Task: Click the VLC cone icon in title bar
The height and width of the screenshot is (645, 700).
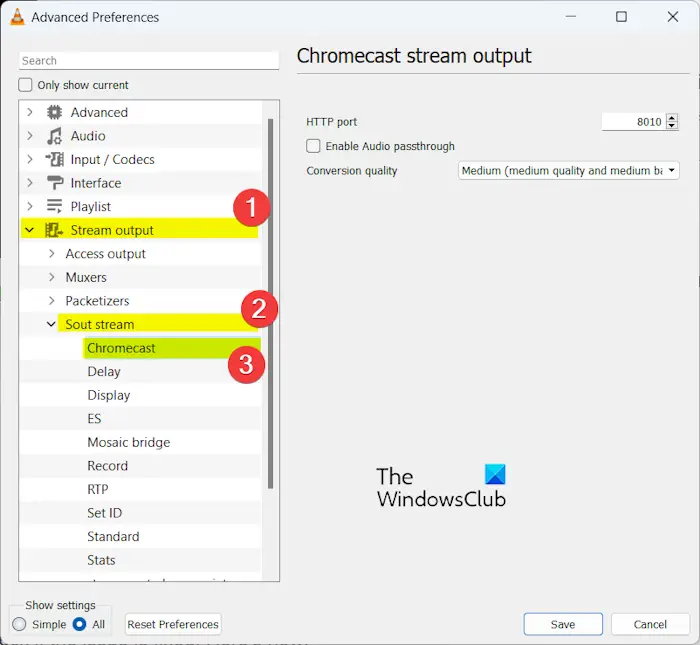Action: coord(17,17)
